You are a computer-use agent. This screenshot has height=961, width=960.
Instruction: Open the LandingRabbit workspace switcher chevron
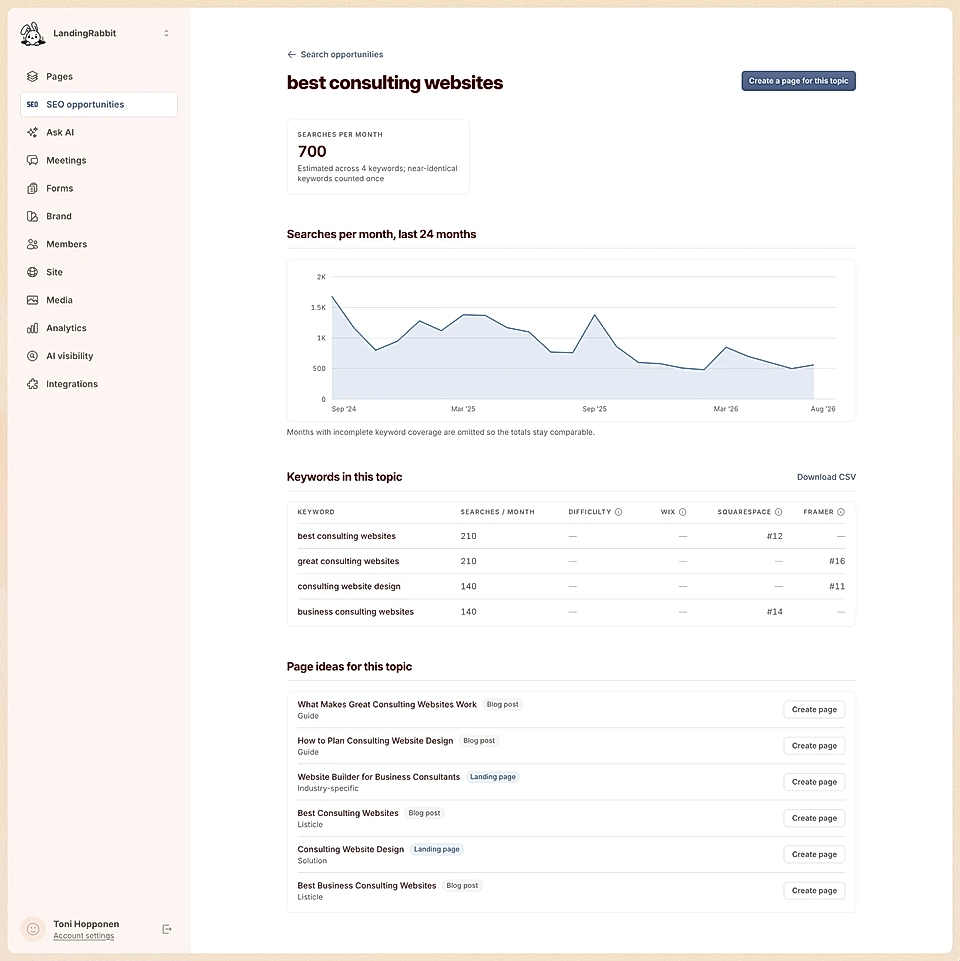tap(166, 33)
